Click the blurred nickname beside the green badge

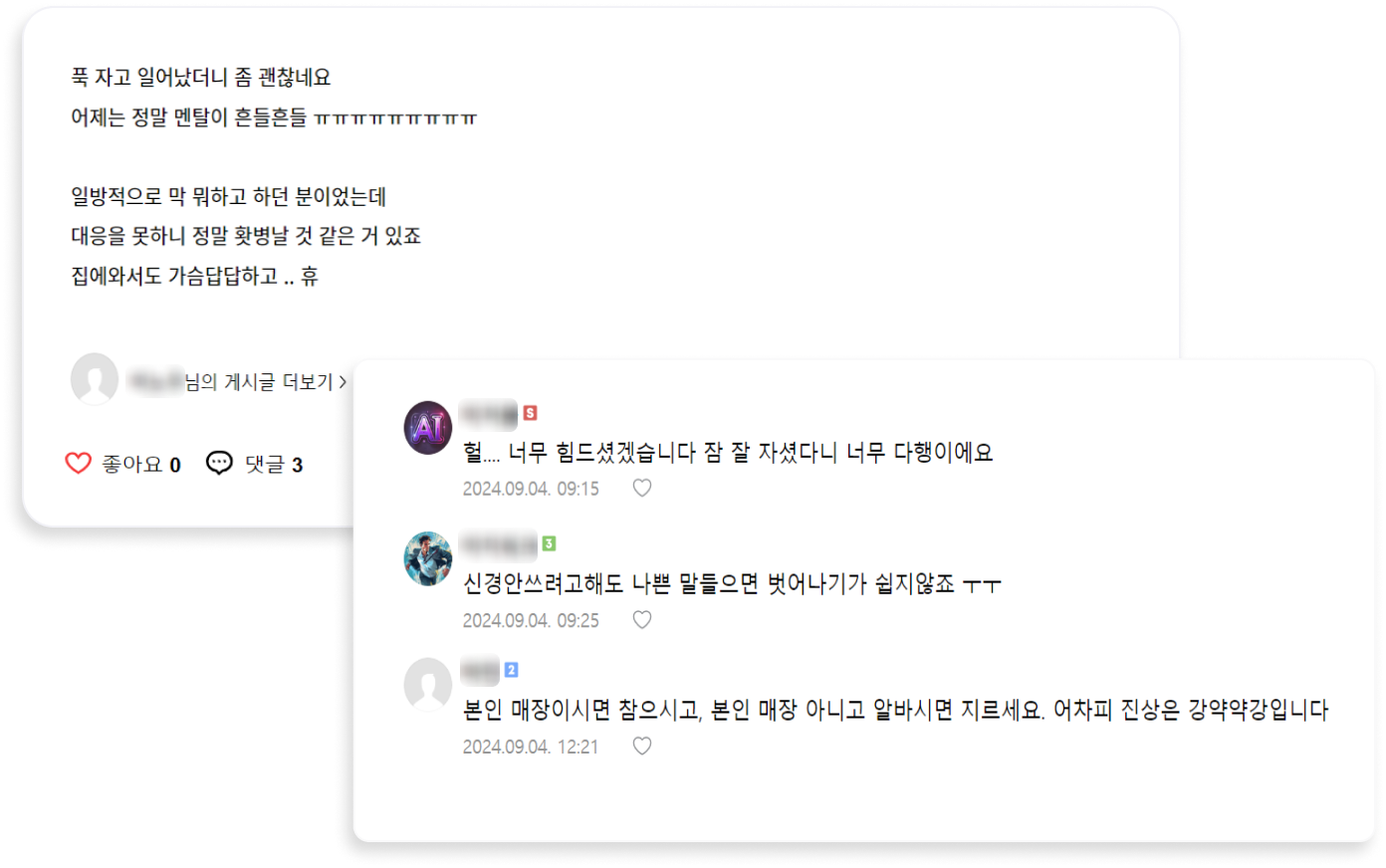pyautogui.click(x=498, y=543)
